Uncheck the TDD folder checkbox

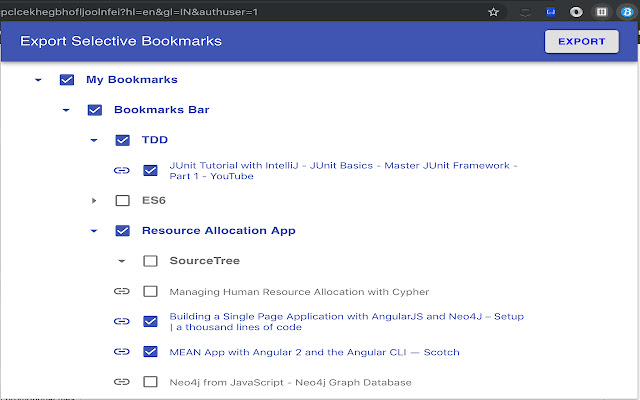pos(123,140)
